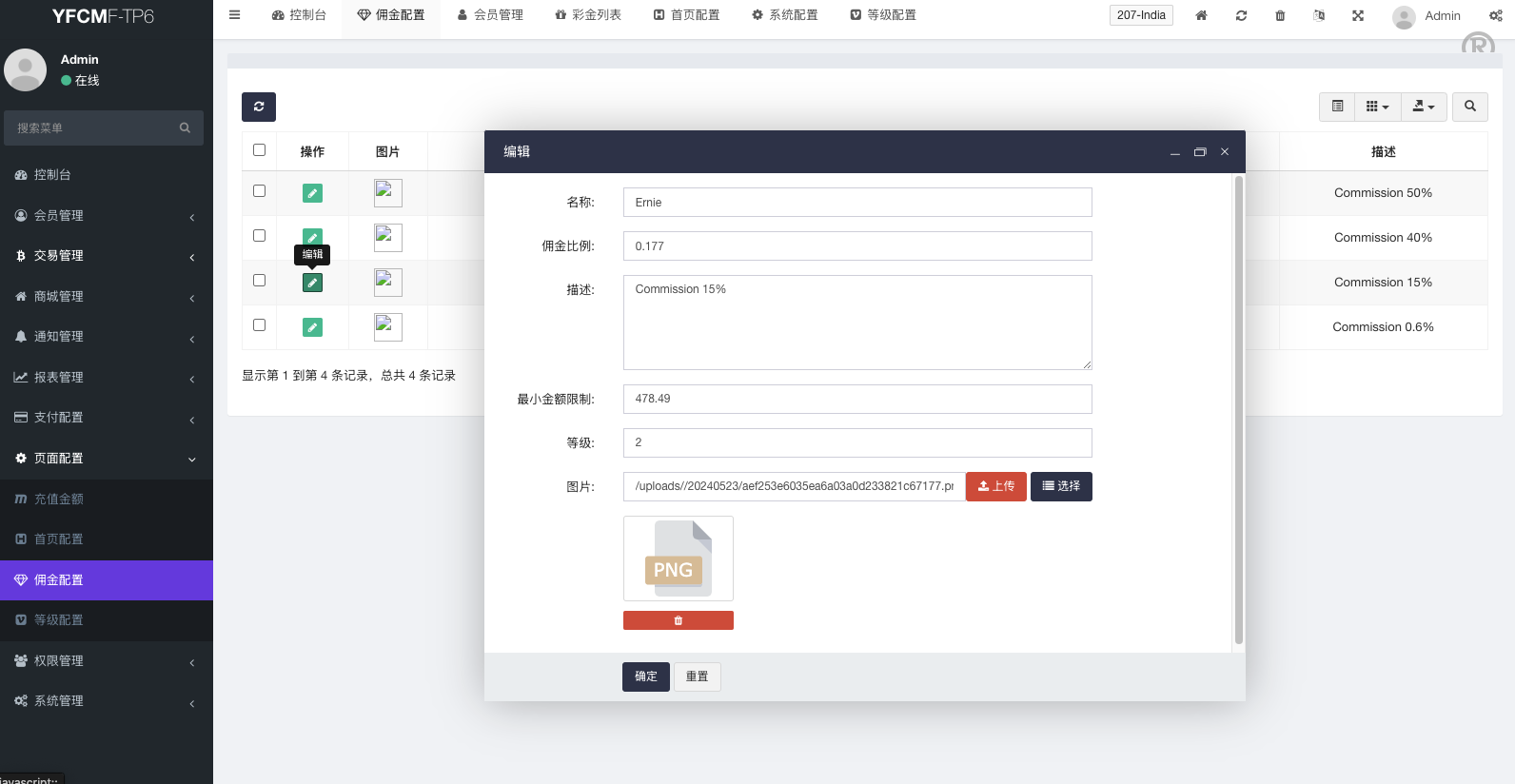Image resolution: width=1515 pixels, height=784 pixels.
Task: Click the search icon in table toolbar
Action: [x=1469, y=107]
